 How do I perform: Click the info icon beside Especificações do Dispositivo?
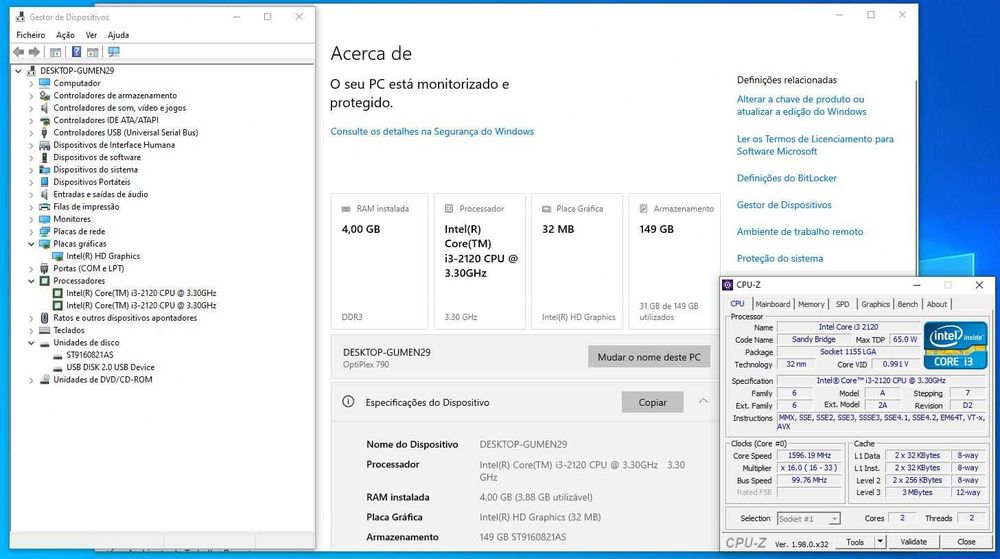click(348, 402)
